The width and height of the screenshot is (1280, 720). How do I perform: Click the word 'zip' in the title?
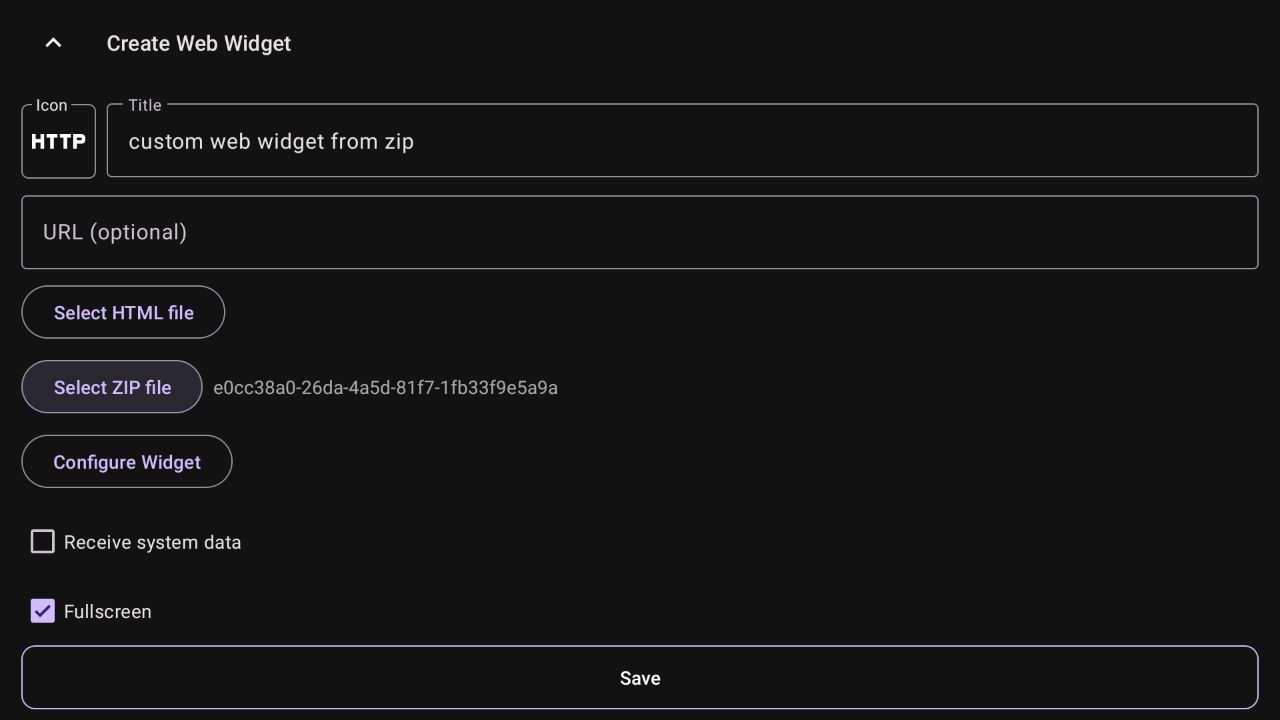(x=399, y=142)
